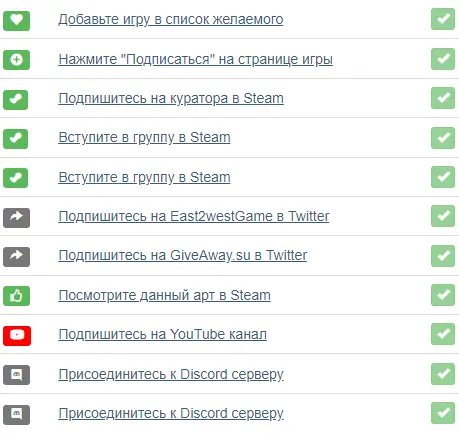The image size is (459, 436).
Task: Toggle the checkmark for the Steam art task
Action: tap(443, 295)
